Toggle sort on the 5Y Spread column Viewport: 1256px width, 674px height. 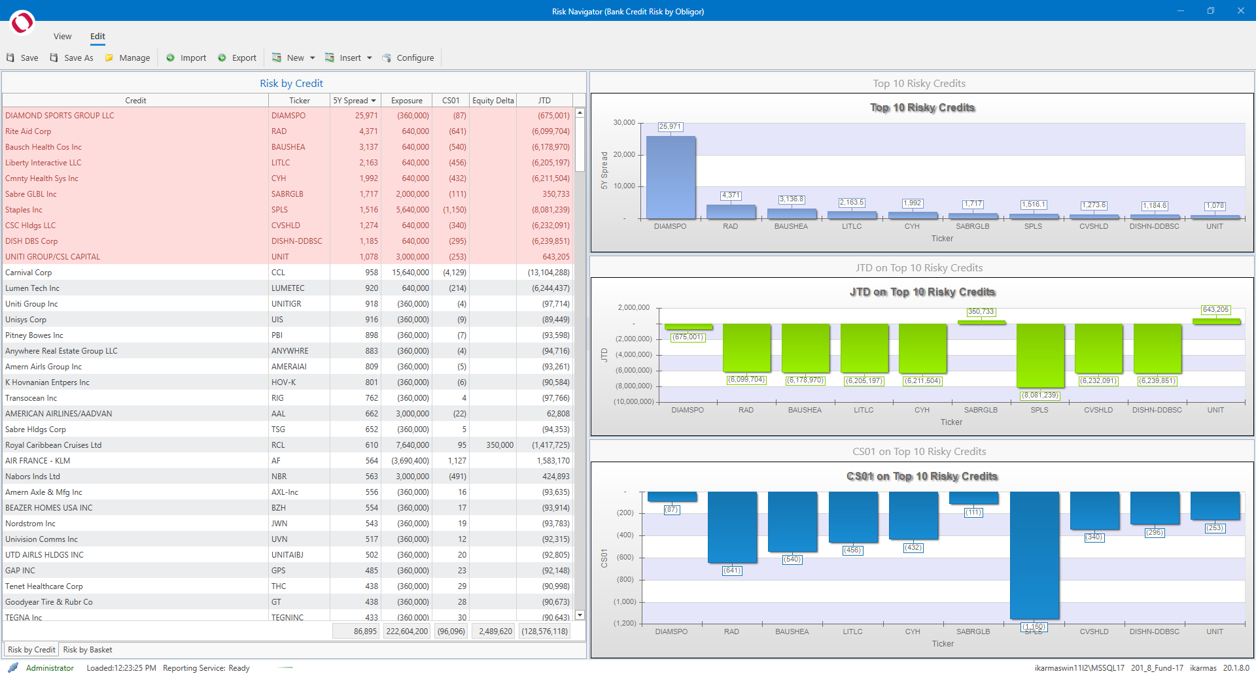[x=355, y=100]
